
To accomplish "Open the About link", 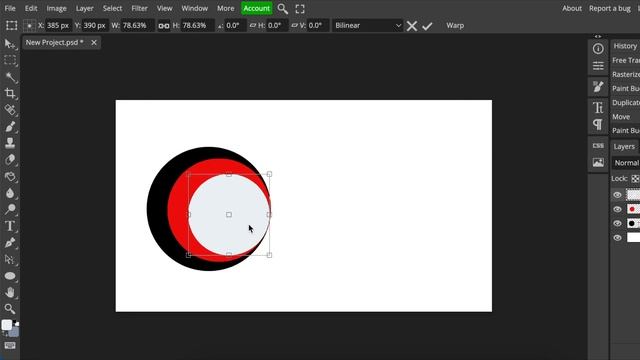I will pyautogui.click(x=571, y=8).
